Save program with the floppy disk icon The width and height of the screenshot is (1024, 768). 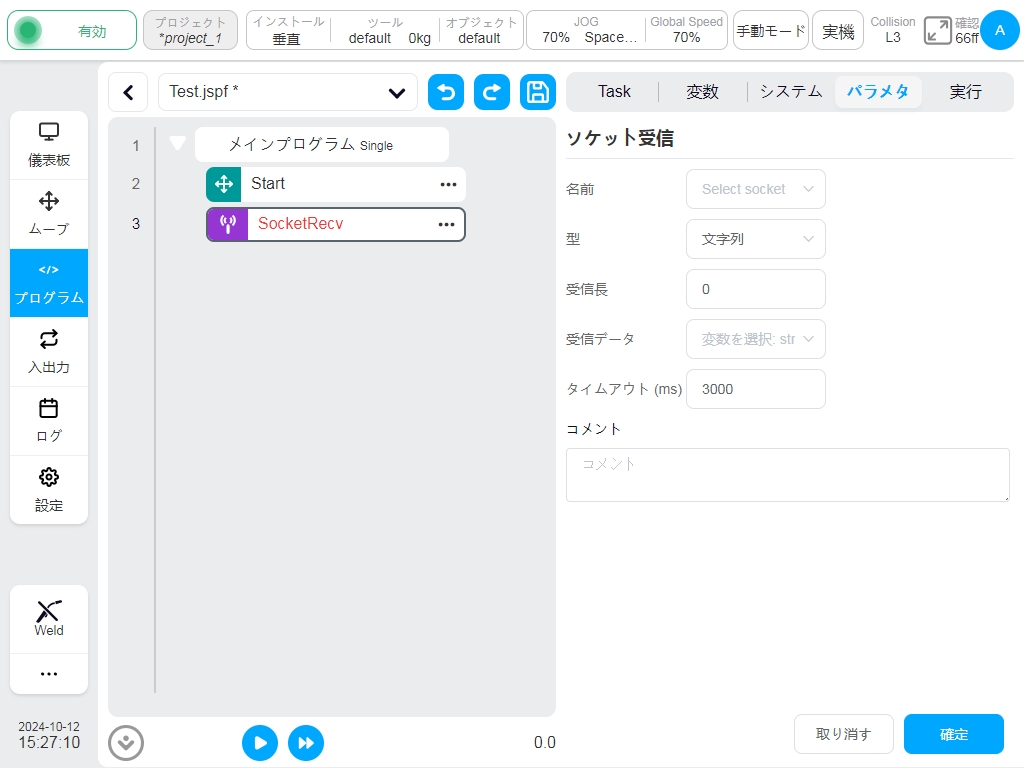537,92
